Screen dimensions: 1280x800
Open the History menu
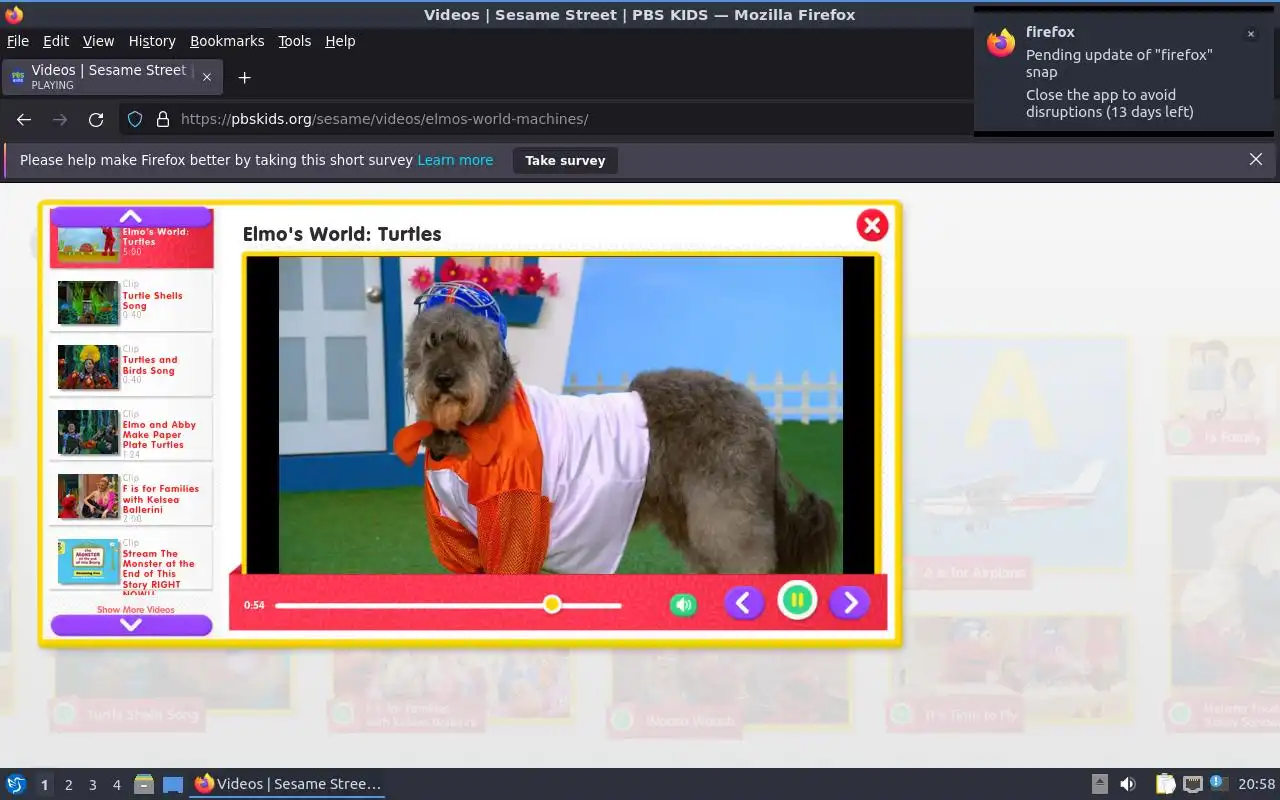pyautogui.click(x=152, y=41)
